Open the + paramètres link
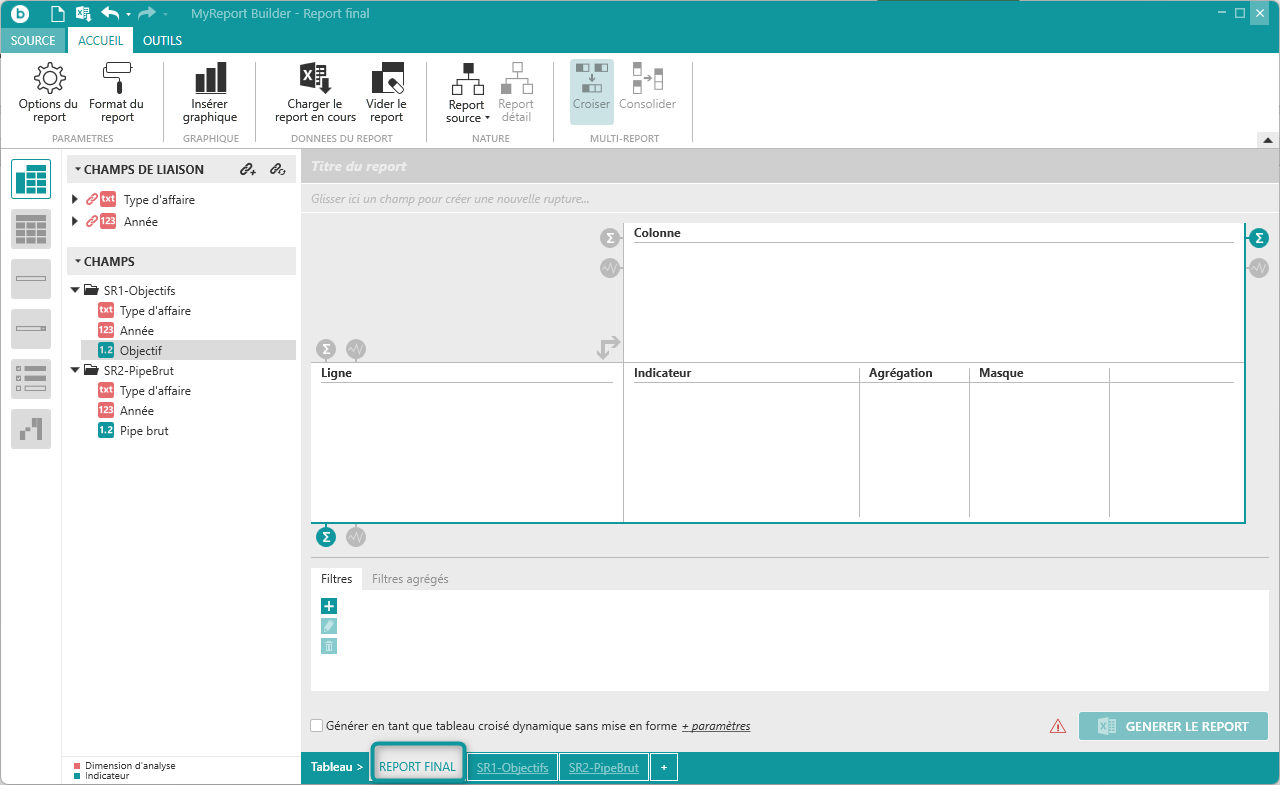Viewport: 1280px width, 785px height. 716,726
